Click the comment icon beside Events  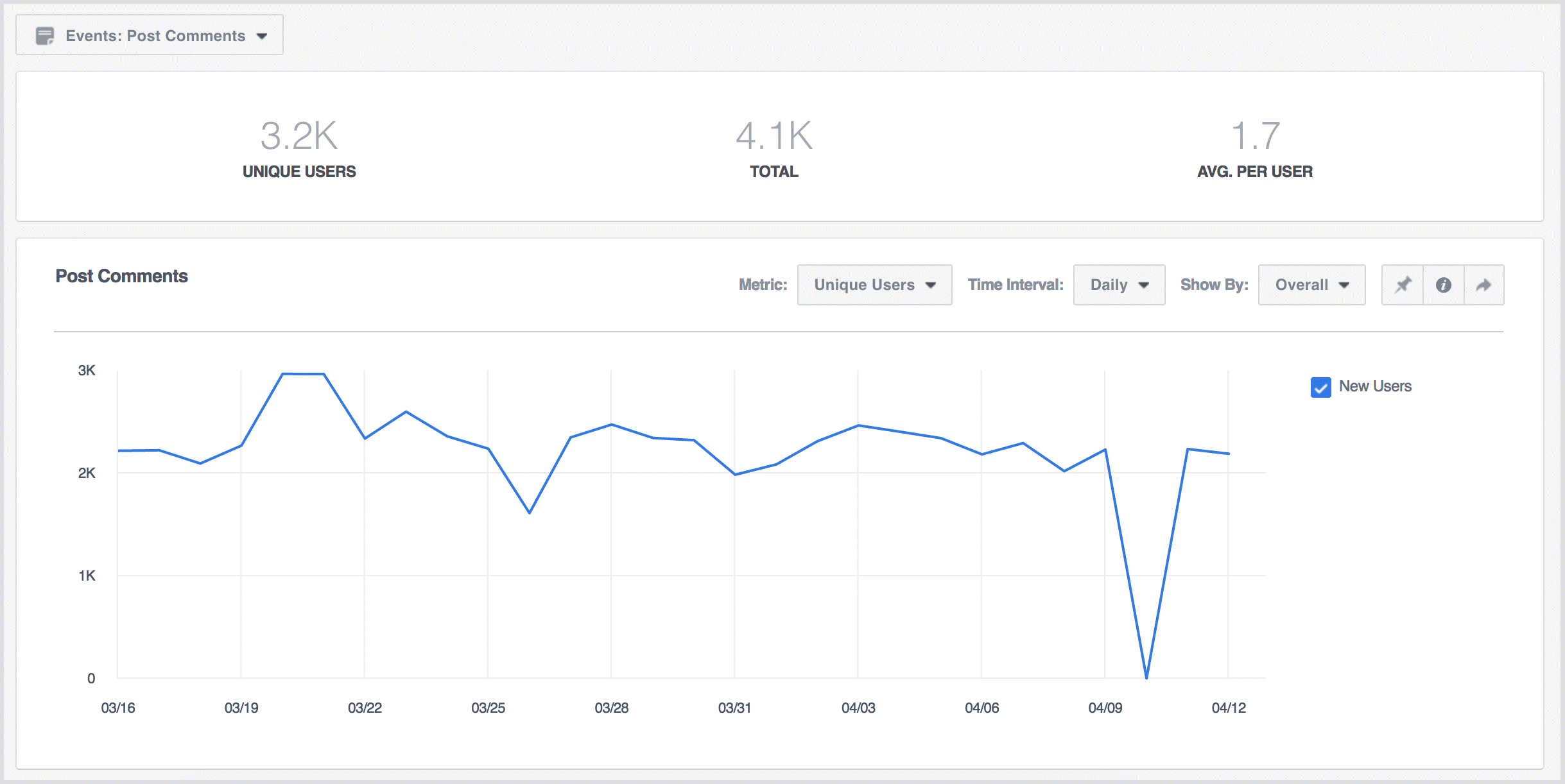pos(44,36)
